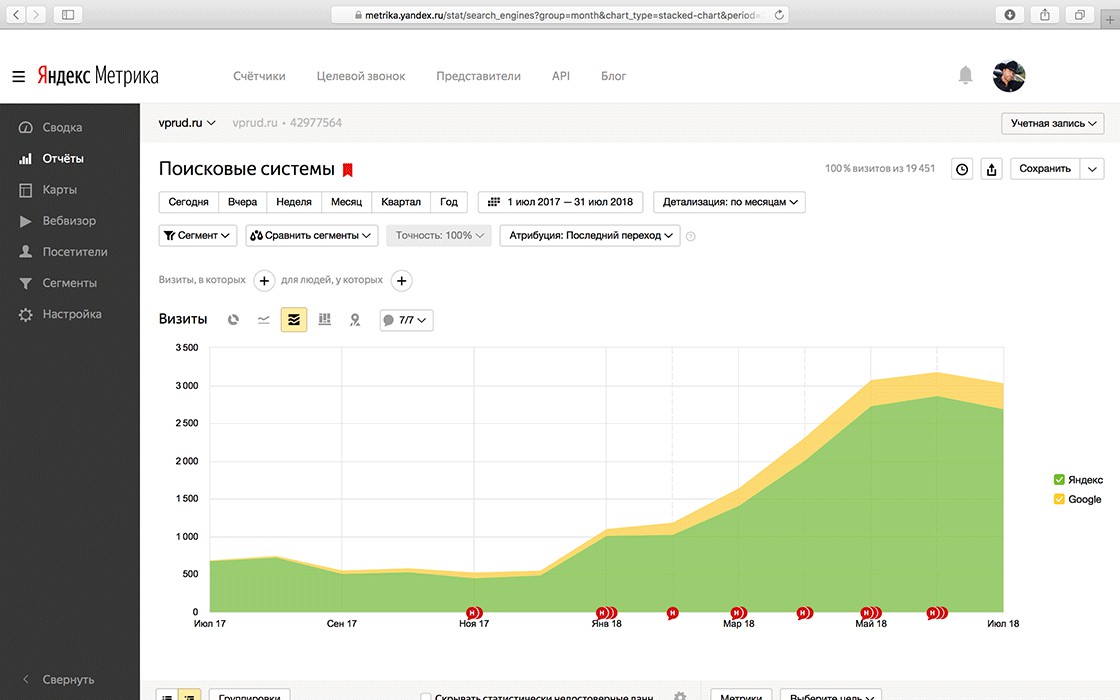Viewport: 1120px width, 700px height.
Task: Expand the 7/7 annotations dropdown
Action: (x=406, y=320)
